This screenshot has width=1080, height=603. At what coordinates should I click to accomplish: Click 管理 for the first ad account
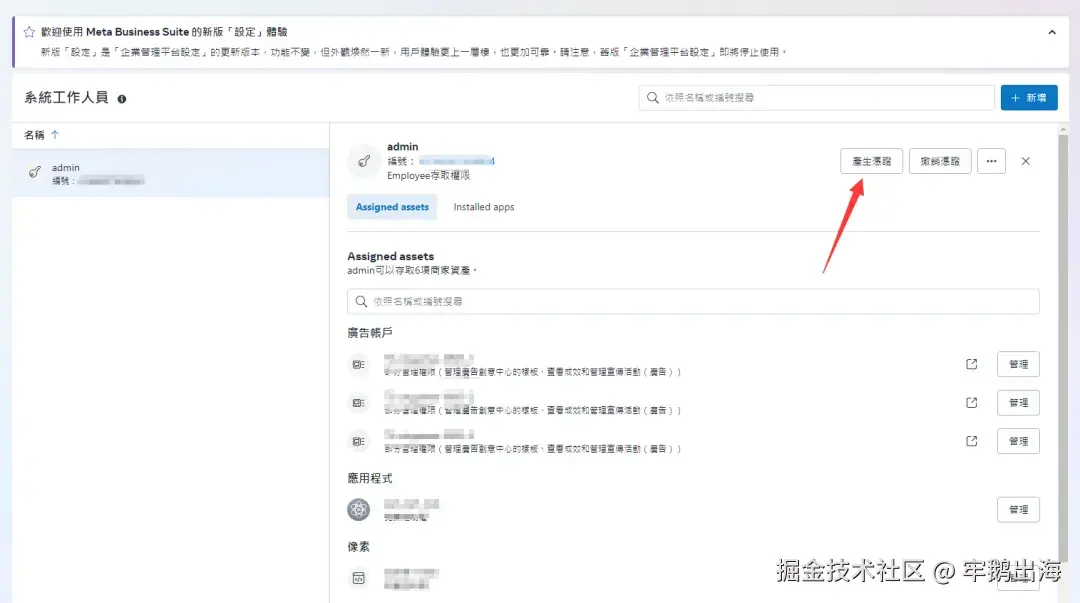tap(1018, 364)
